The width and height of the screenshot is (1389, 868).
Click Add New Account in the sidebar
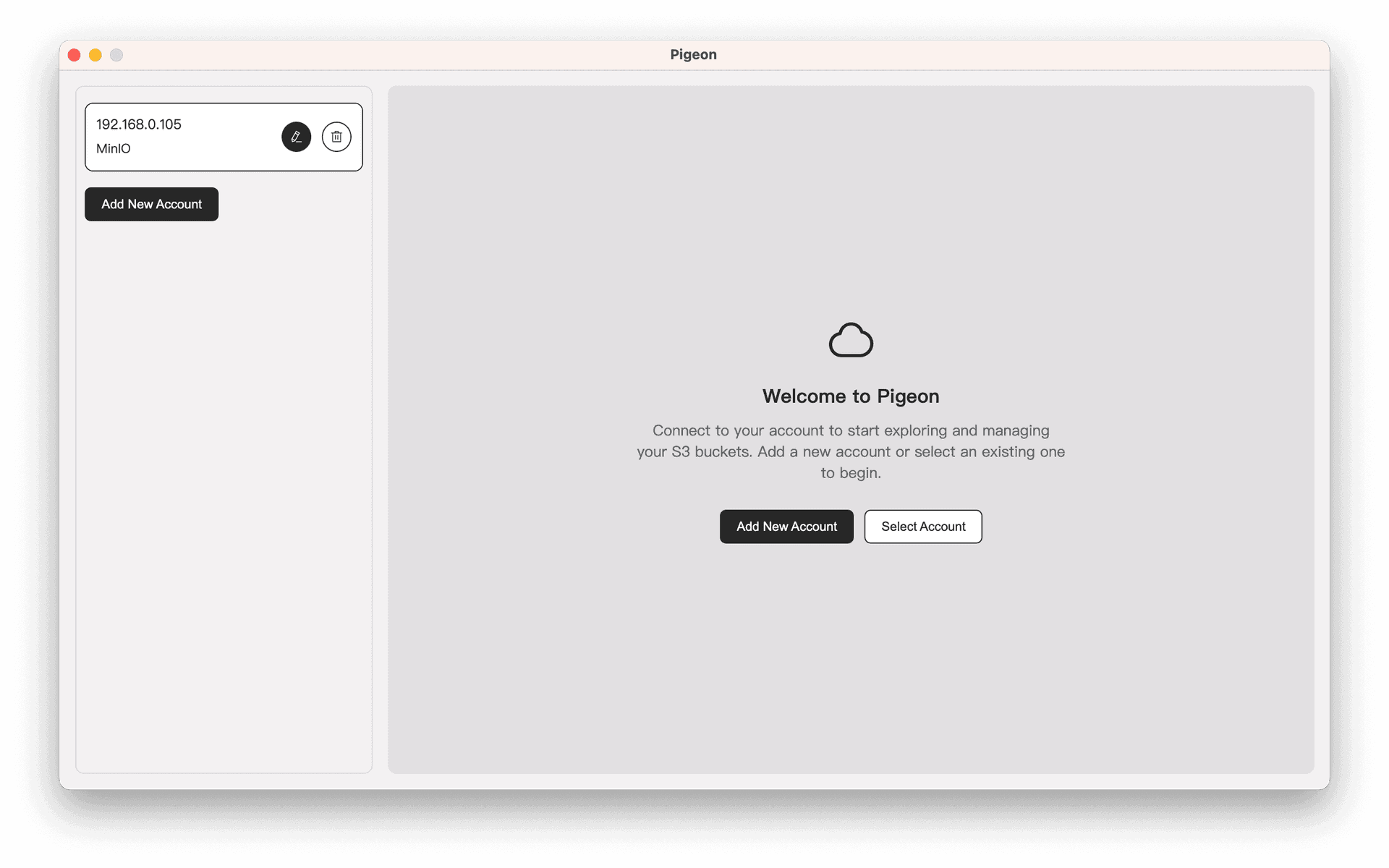pyautogui.click(x=151, y=204)
